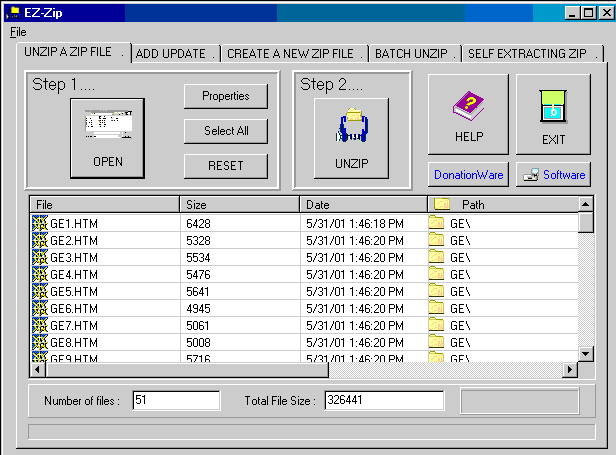Select the GE1.HTM file name
The height and width of the screenshot is (455, 616).
click(74, 224)
